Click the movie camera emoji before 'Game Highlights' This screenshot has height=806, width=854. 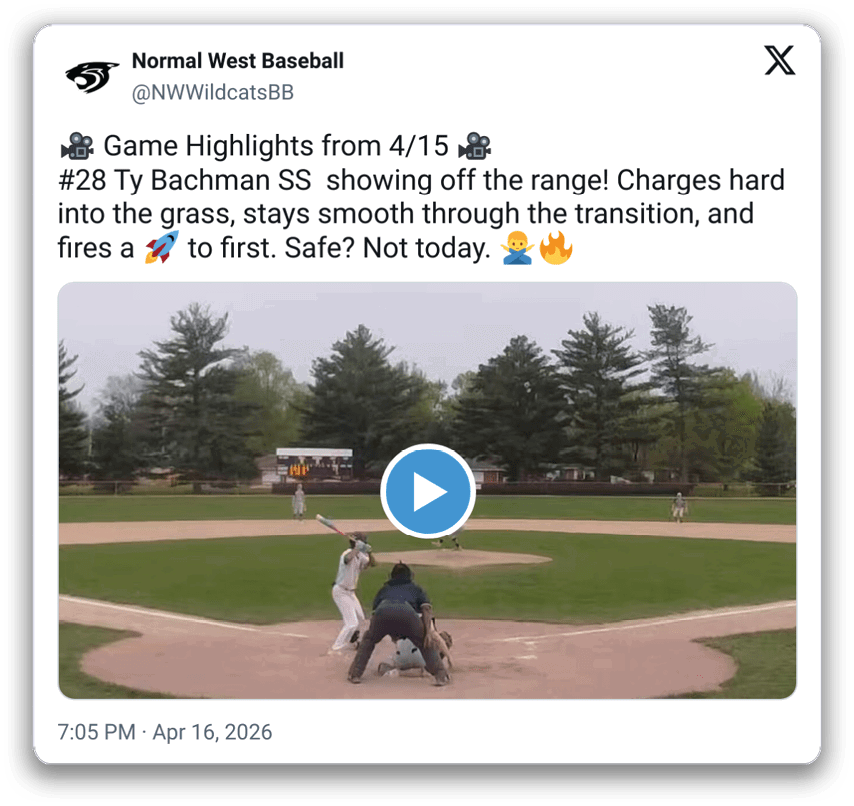[x=77, y=146]
